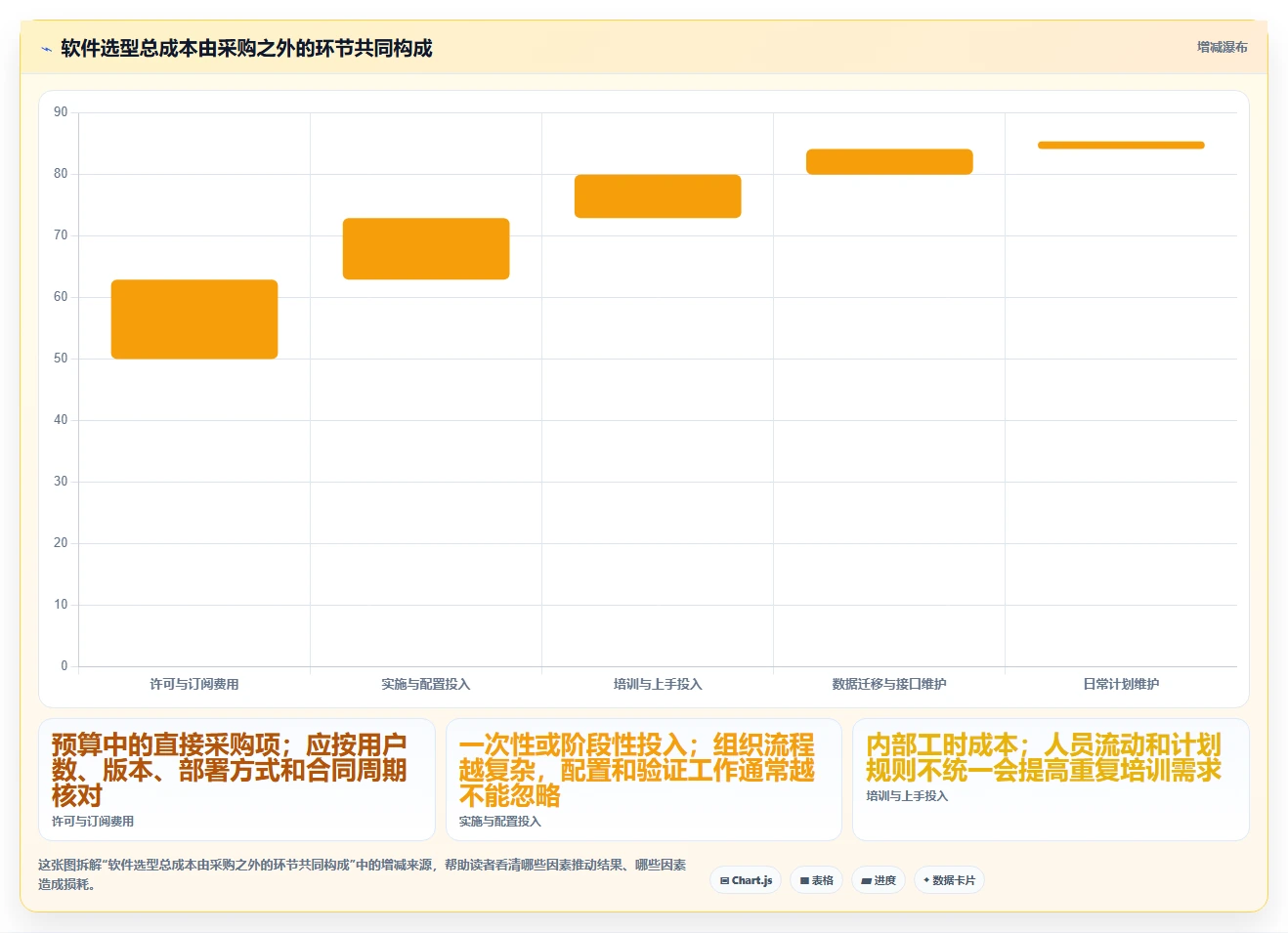1288x933 pixels.
Task: Click the description text starting 这张图拆解
Action: tap(363, 874)
